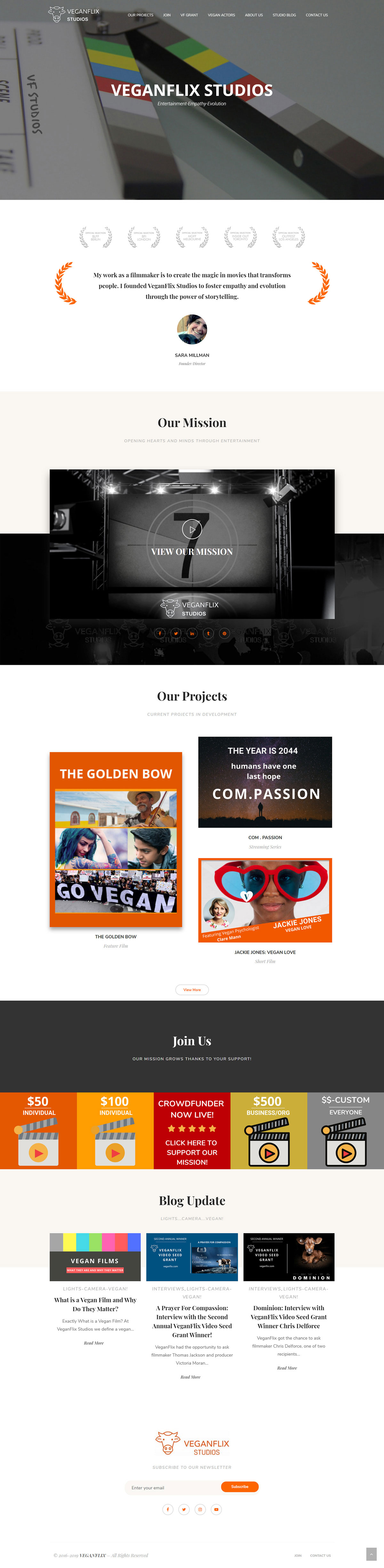This screenshot has width=384, height=1568.
Task: Read more on Dominion interview post
Action: (x=287, y=1368)
